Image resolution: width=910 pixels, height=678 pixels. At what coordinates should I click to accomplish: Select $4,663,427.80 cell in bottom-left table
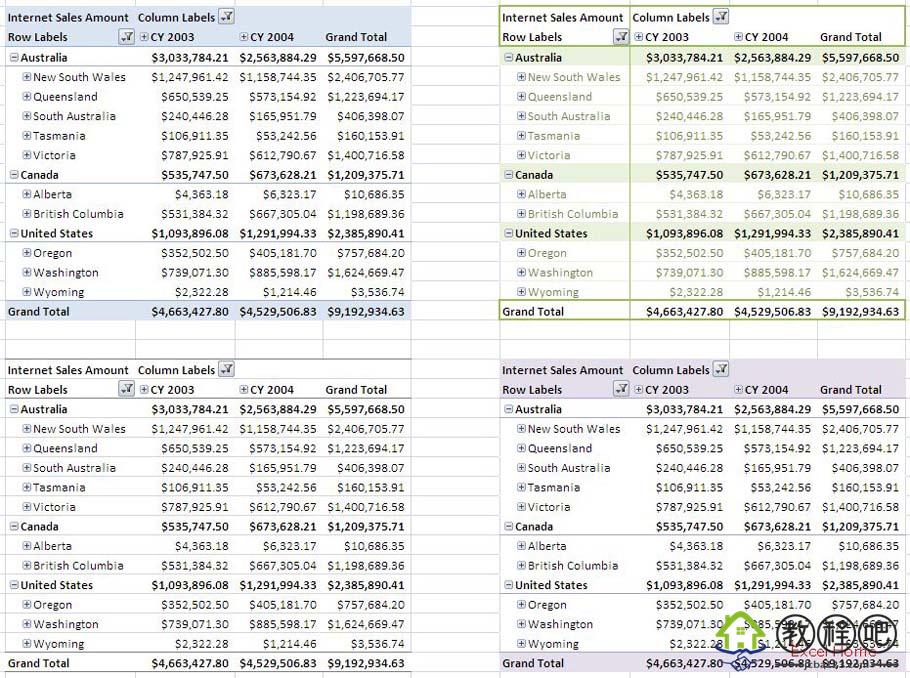[x=190, y=663]
